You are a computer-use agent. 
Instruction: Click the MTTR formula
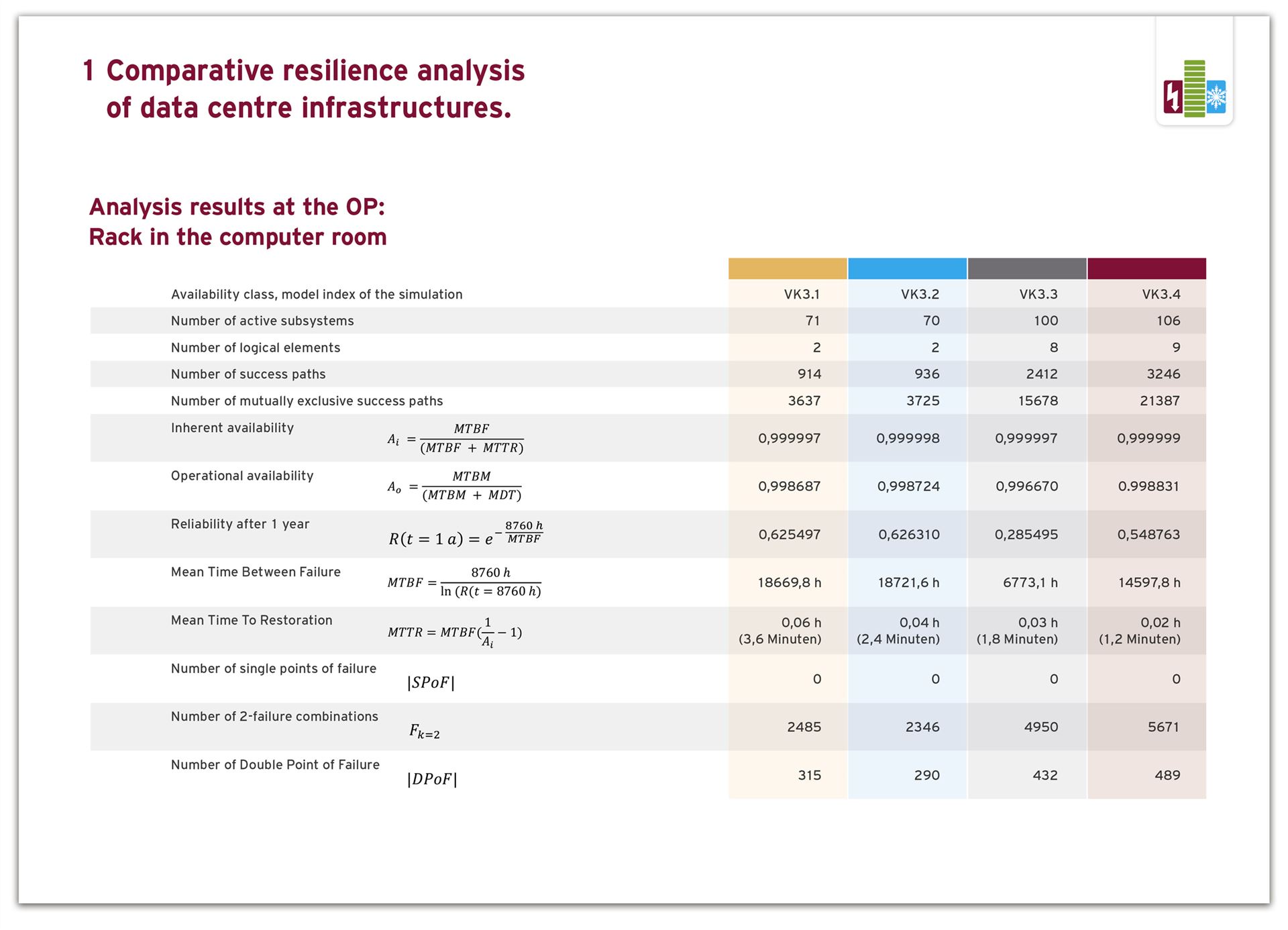455,632
